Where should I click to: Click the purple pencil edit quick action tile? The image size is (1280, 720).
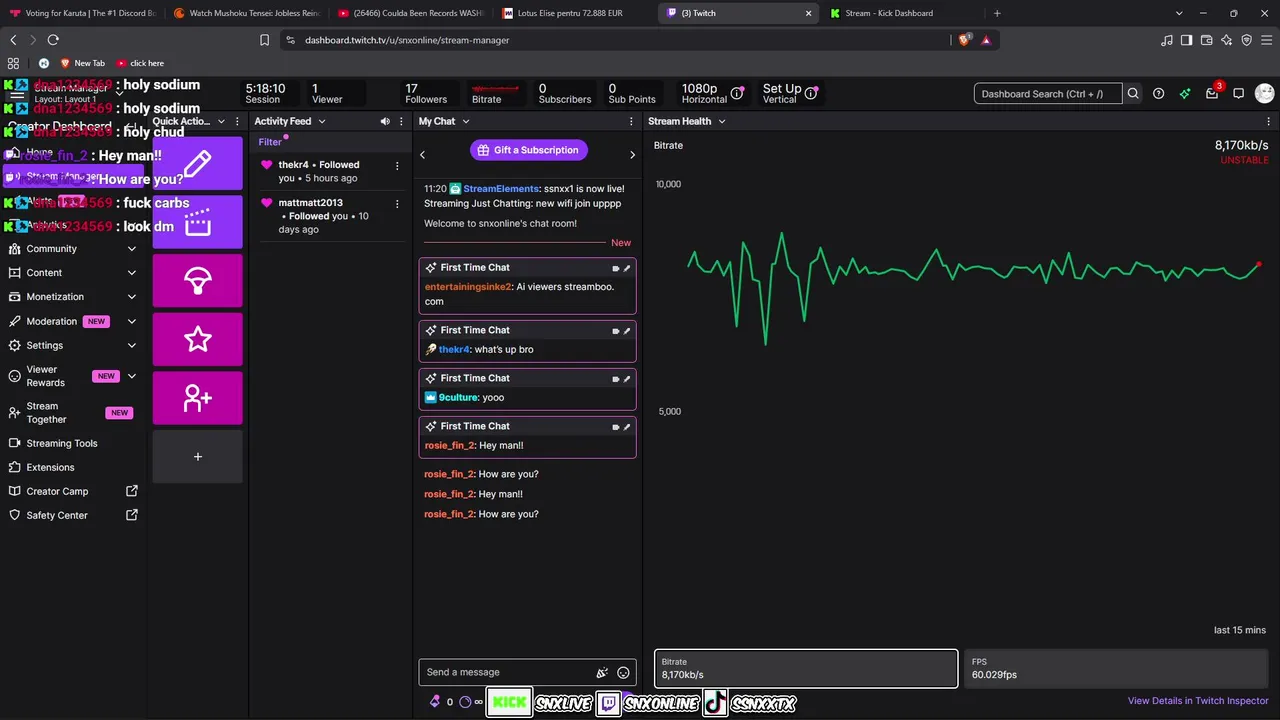pos(197,163)
